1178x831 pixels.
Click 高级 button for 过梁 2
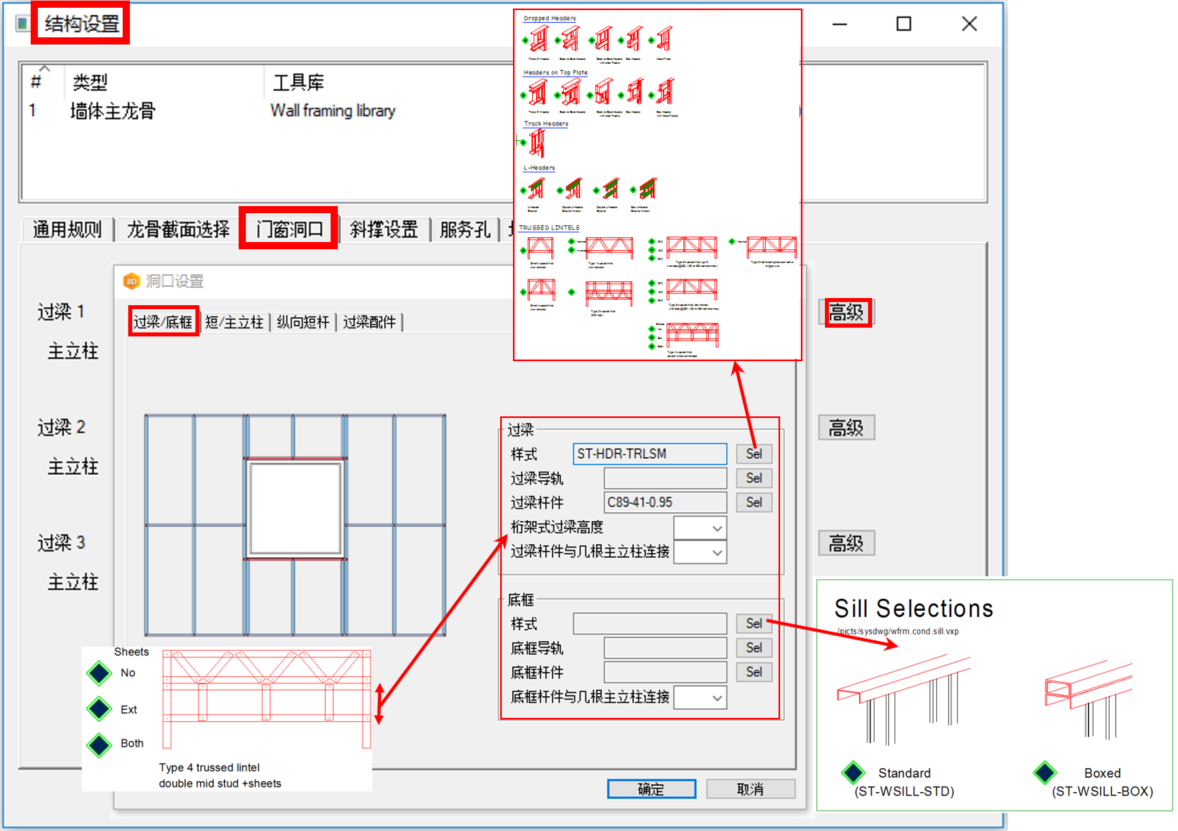coord(846,428)
